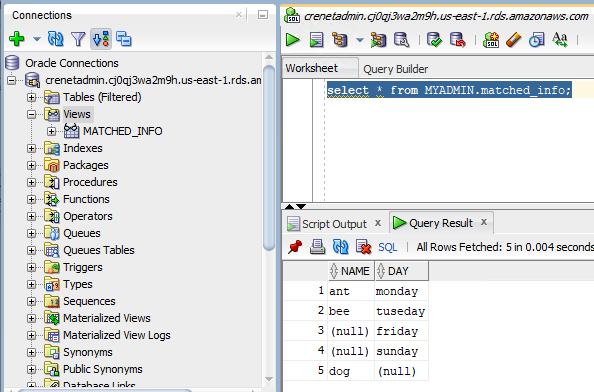
Task: Click the 'sunday' cell in row 4
Action: pyautogui.click(x=401, y=351)
